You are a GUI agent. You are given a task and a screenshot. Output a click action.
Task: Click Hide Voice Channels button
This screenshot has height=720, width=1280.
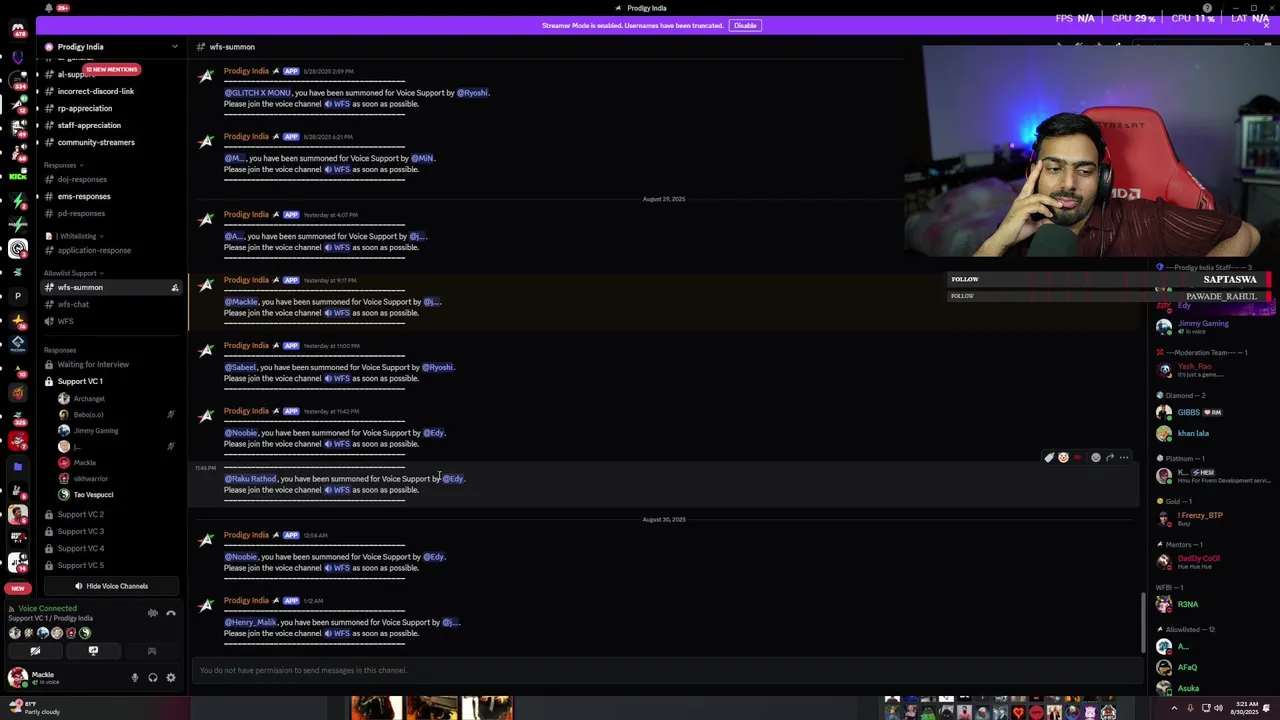[x=111, y=586]
